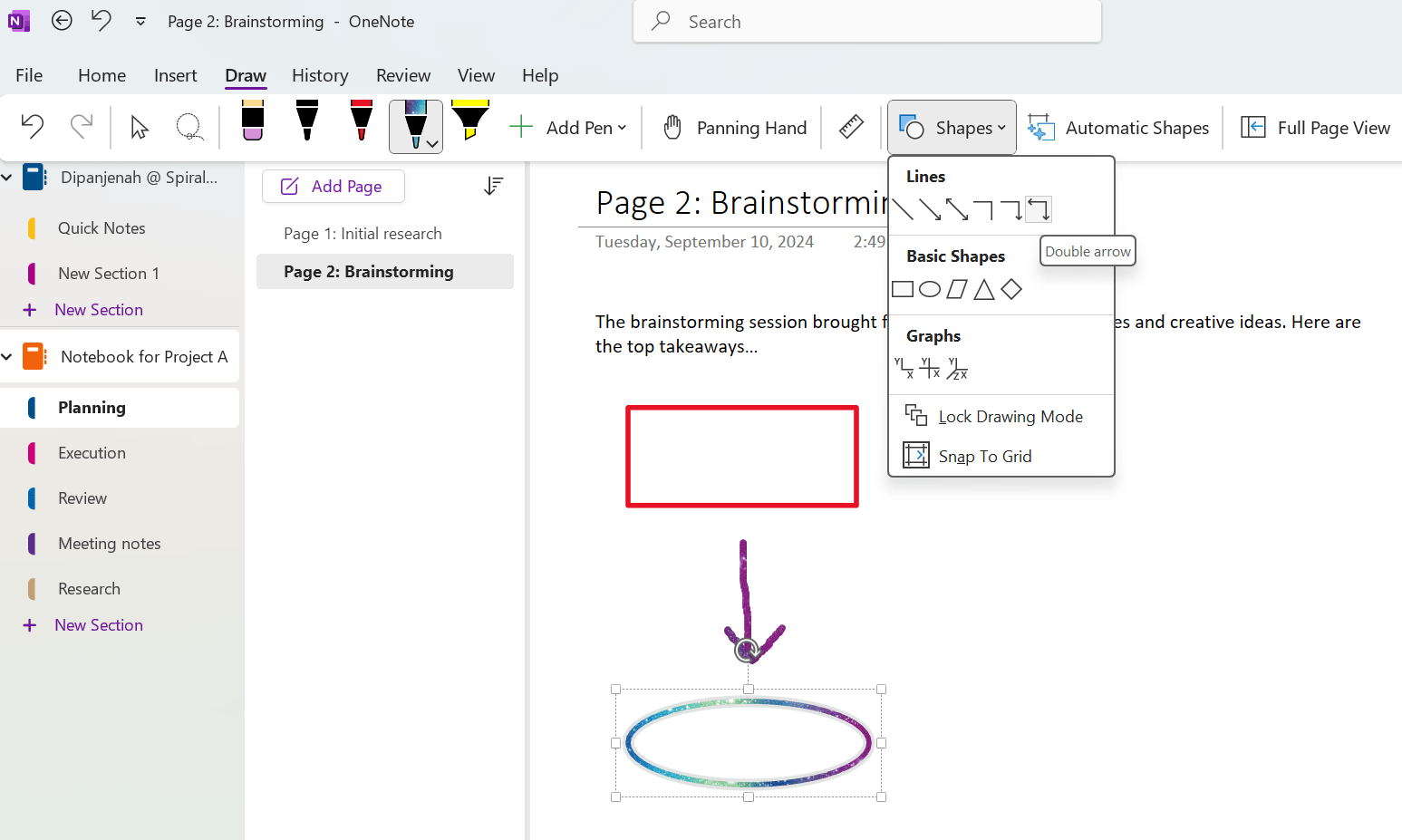This screenshot has height=840, width=1402.
Task: Select the galaxy pen in the toolbar
Action: pyautogui.click(x=412, y=122)
